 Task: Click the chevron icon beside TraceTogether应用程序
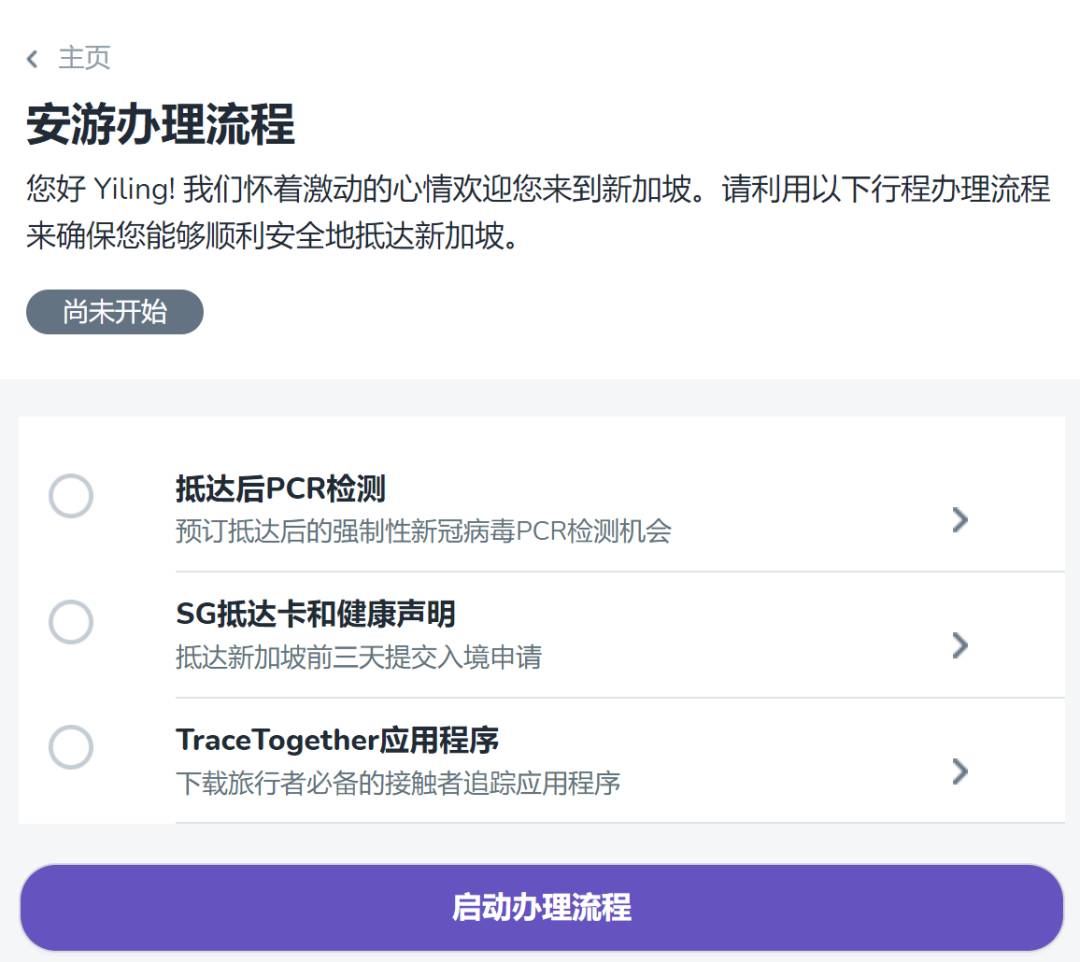[960, 772]
